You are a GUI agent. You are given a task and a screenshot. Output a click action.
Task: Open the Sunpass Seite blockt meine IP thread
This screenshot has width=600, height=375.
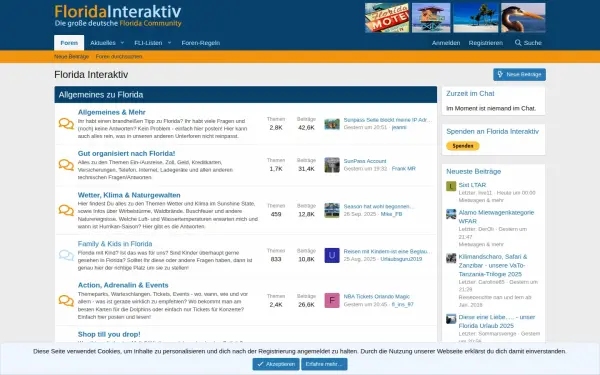click(x=388, y=120)
